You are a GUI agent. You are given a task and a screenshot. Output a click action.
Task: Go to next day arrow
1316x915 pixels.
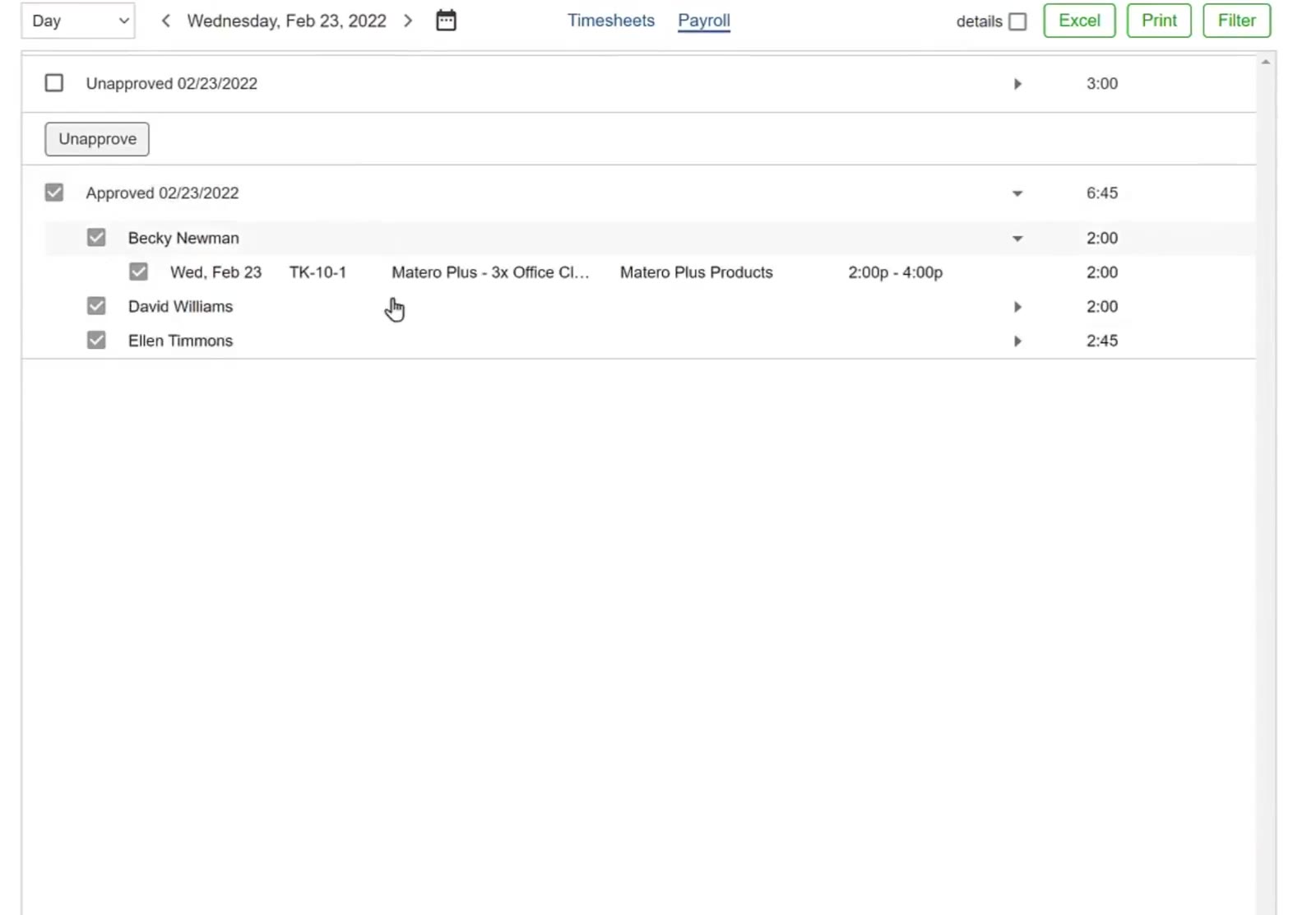point(408,21)
